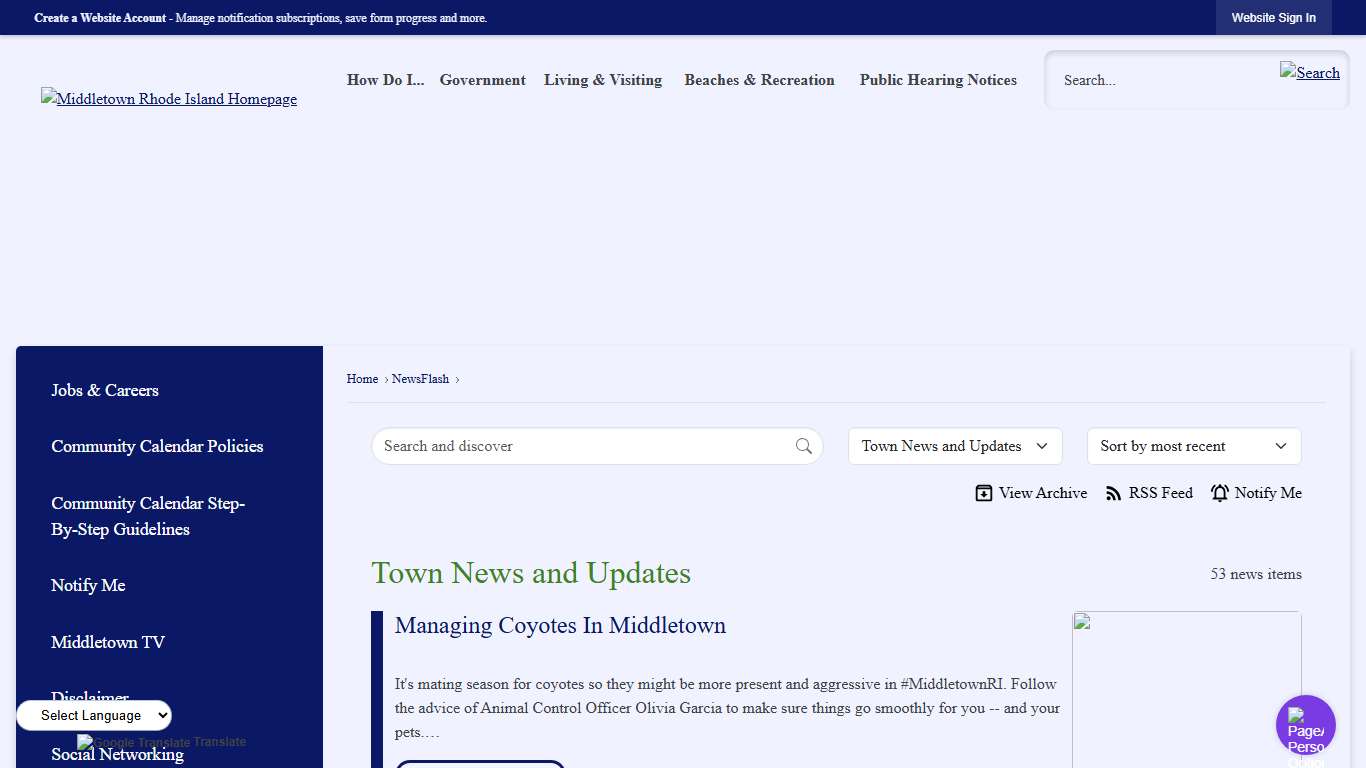The height and width of the screenshot is (768, 1366).
Task: Expand the Town News and Updates dropdown
Action: click(x=954, y=446)
